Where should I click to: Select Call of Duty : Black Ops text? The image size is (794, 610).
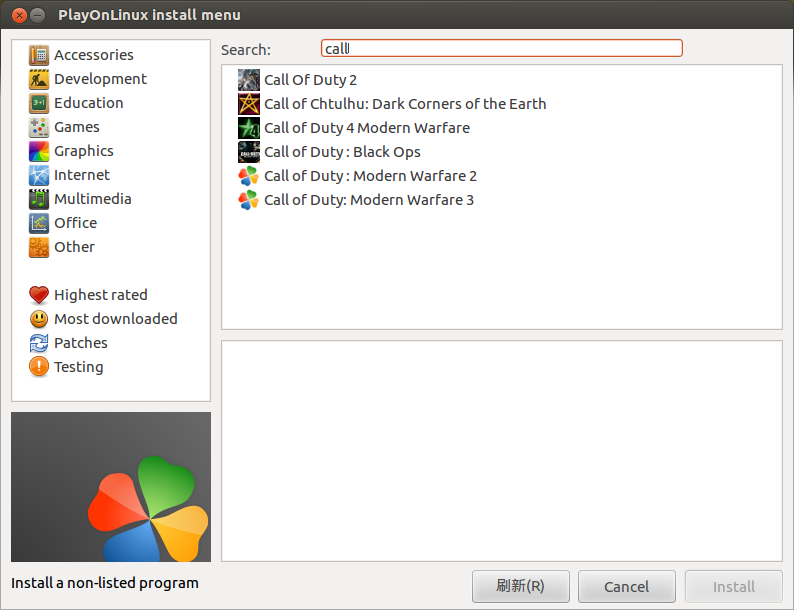pyautogui.click(x=342, y=152)
